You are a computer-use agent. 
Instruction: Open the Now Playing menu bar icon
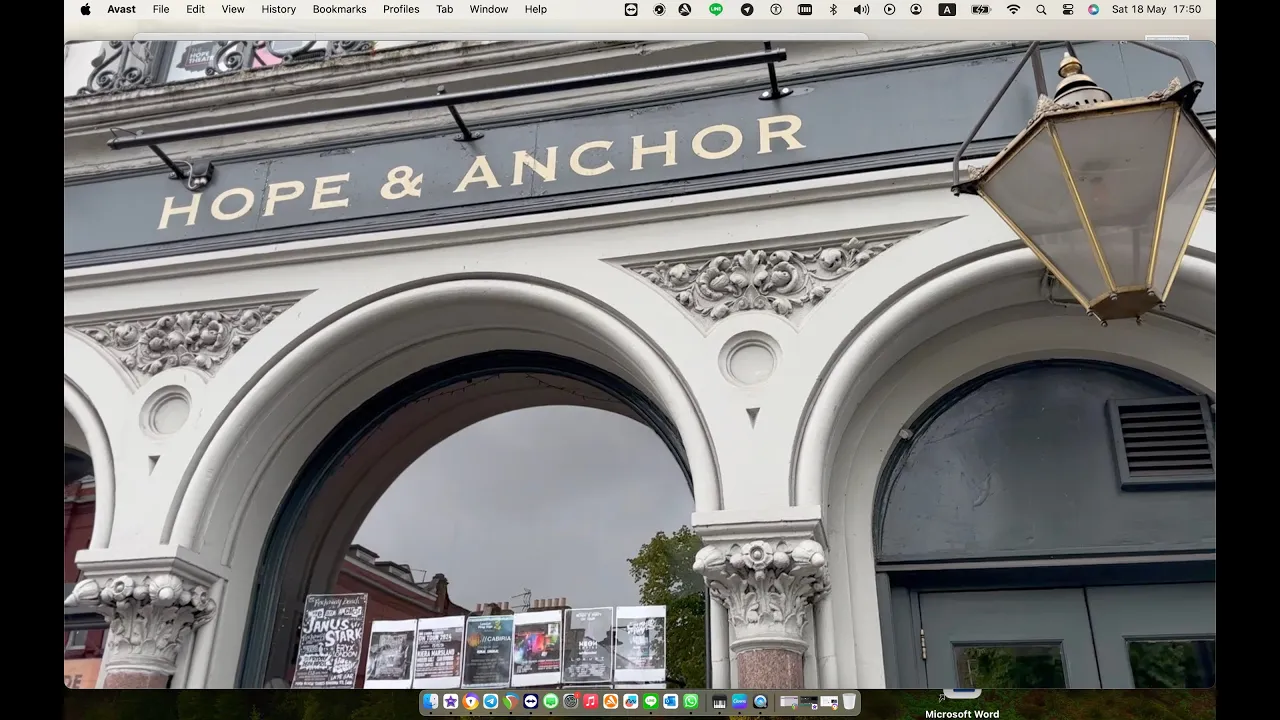pyautogui.click(x=890, y=9)
